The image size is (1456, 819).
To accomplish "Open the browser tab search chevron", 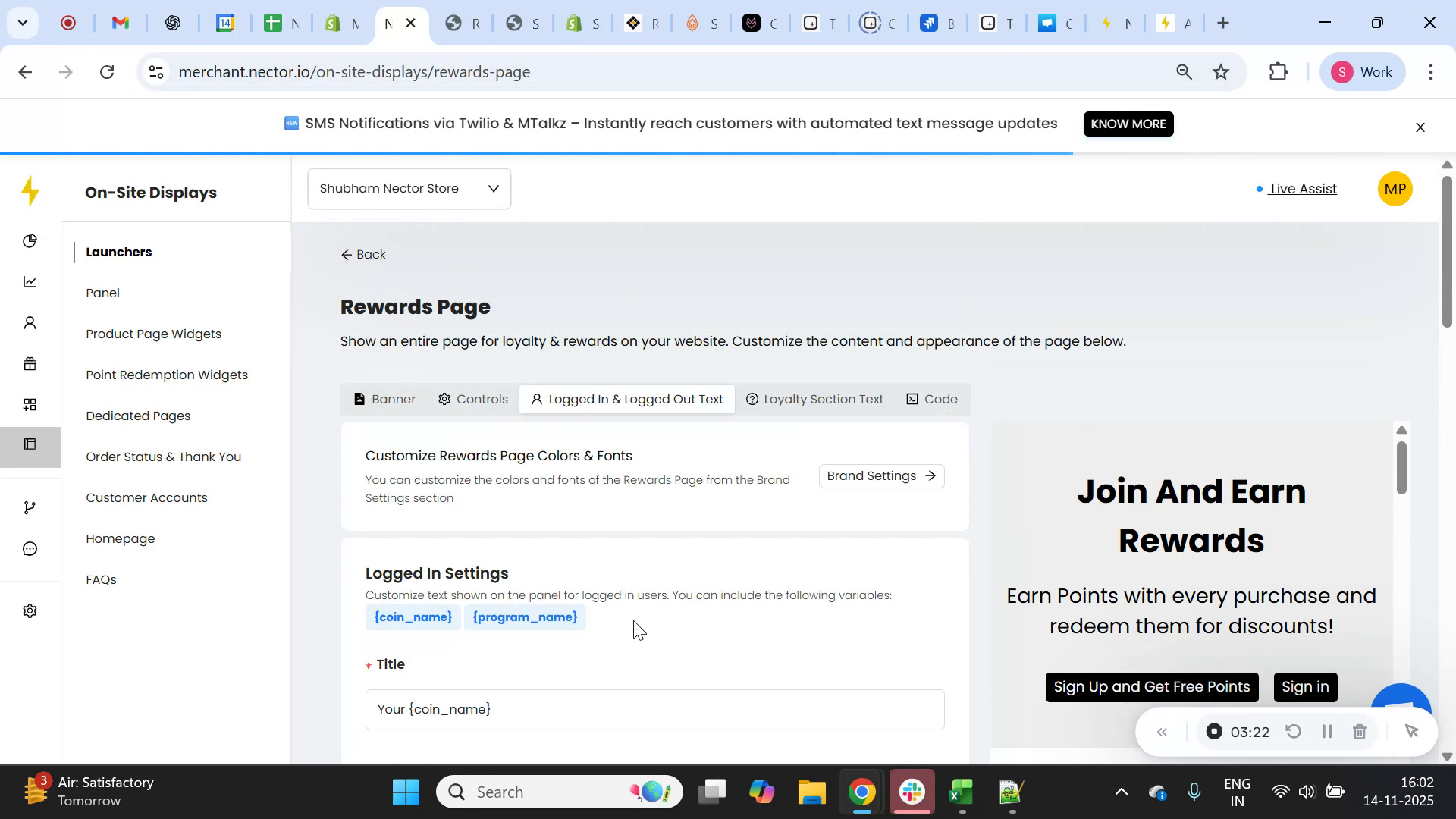I will pyautogui.click(x=22, y=22).
